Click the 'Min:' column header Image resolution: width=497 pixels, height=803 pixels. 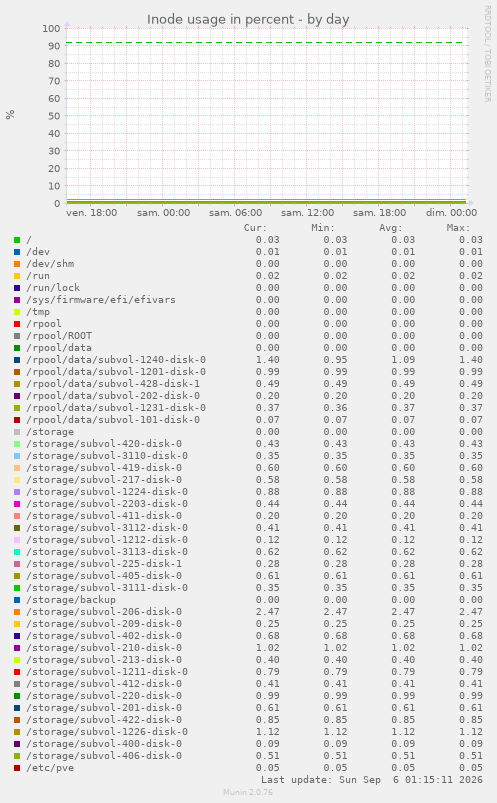pyautogui.click(x=323, y=228)
